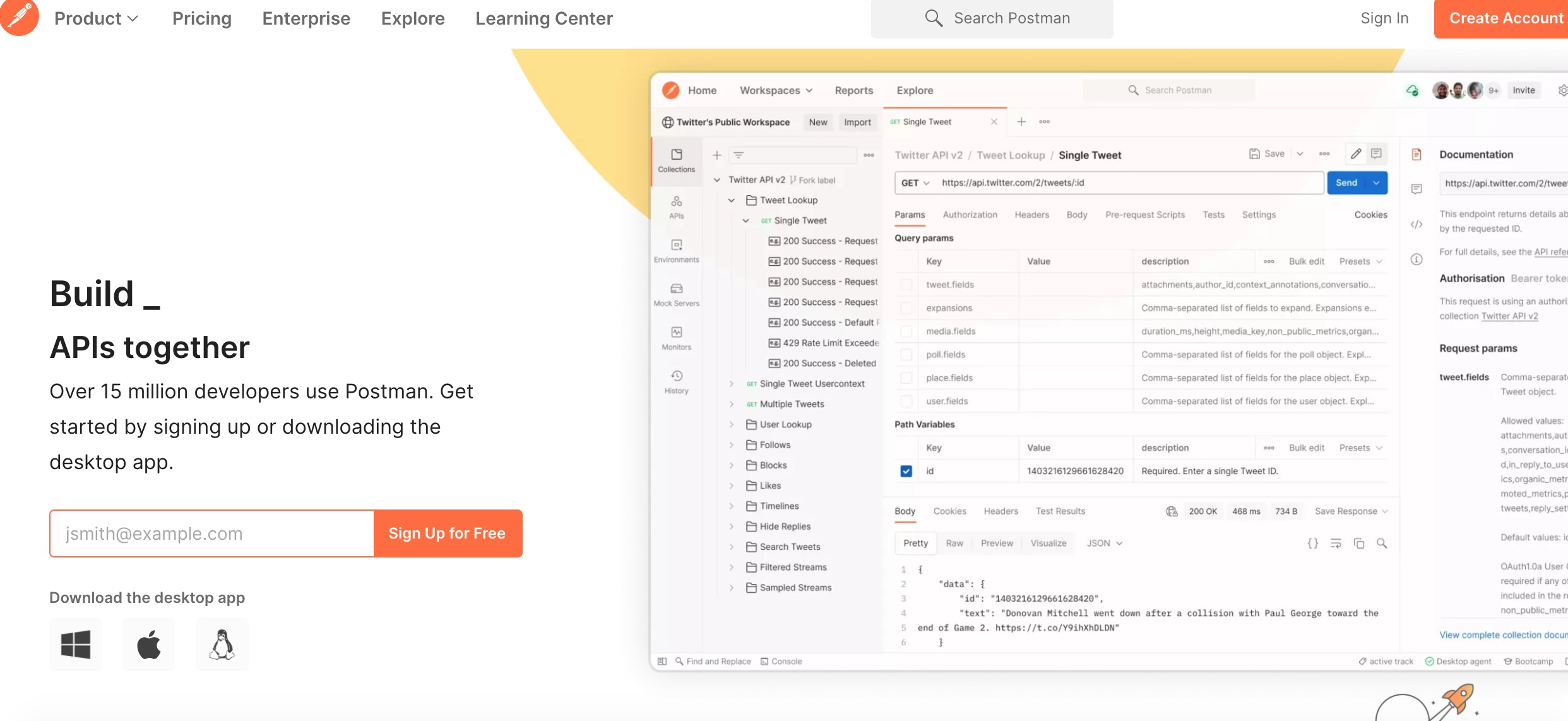
Task: Click the edit pencil icon
Action: 1356,153
